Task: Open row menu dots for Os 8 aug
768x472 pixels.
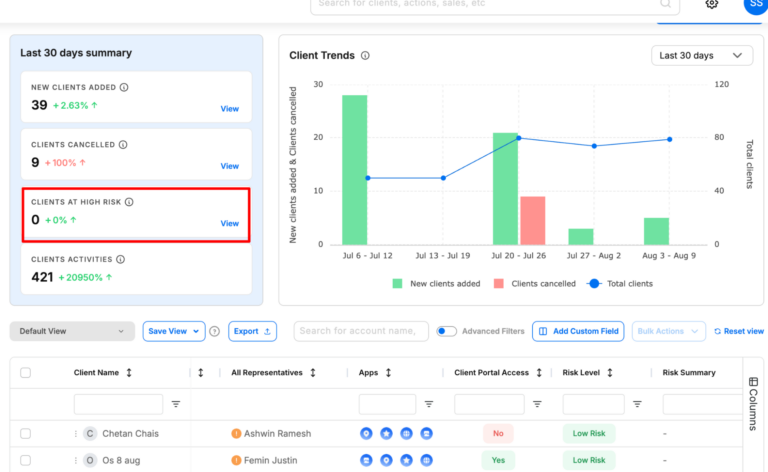Action: point(75,460)
